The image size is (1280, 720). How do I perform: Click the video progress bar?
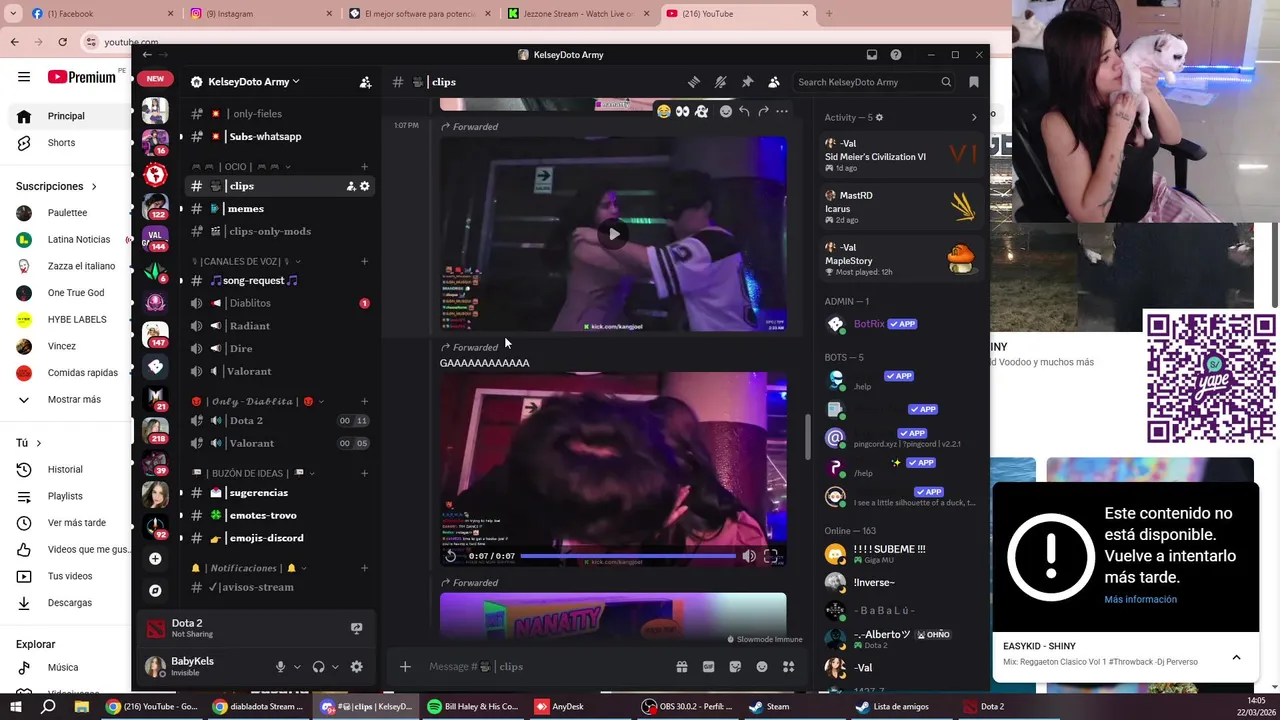click(x=628, y=556)
